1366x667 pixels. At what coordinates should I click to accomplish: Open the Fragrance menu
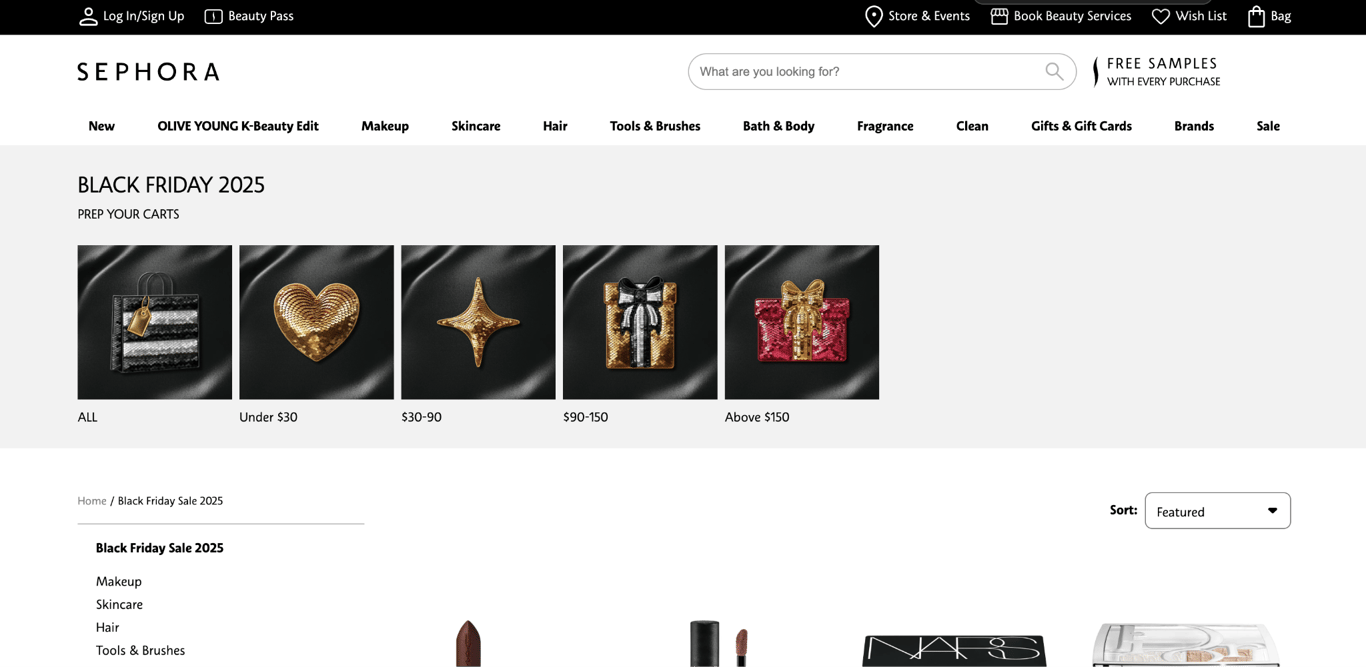click(x=885, y=126)
